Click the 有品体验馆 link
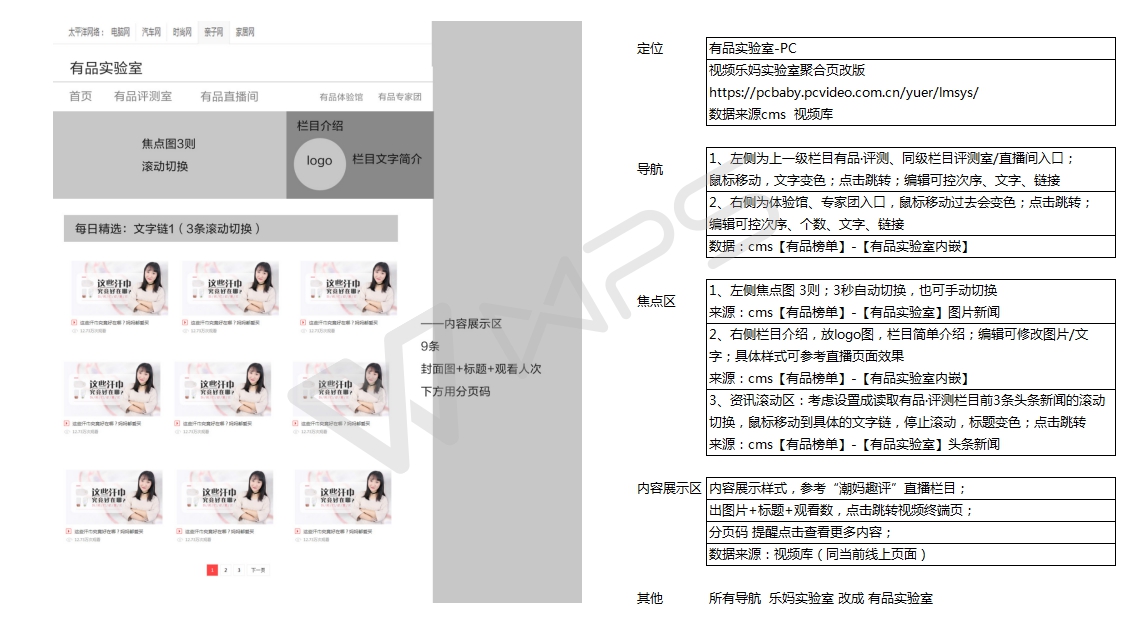This screenshot has width=1133, height=627. point(341,98)
